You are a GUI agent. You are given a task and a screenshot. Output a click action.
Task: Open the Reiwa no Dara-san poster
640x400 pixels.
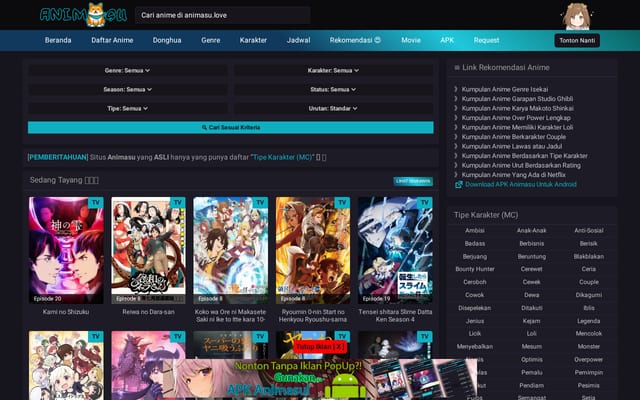pyautogui.click(x=149, y=250)
